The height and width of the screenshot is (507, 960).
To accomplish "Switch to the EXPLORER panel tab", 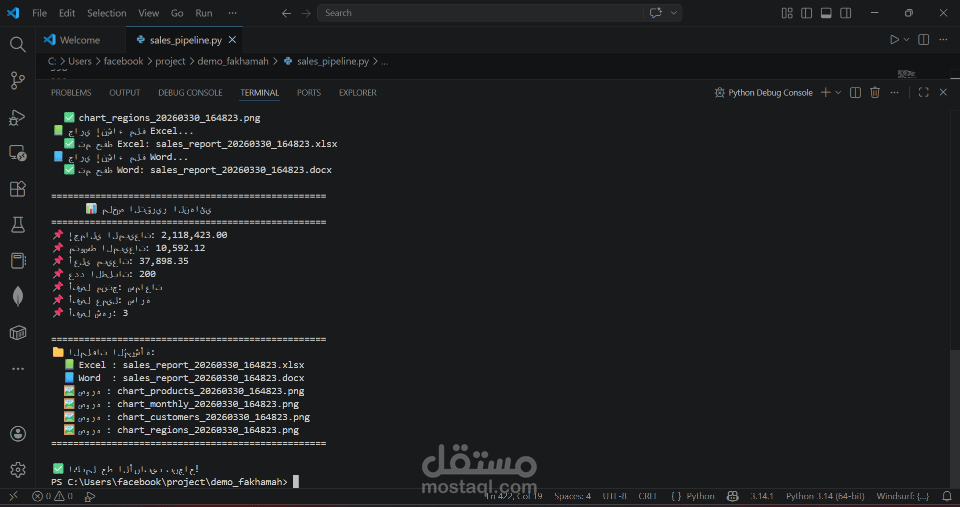I will pos(358,92).
